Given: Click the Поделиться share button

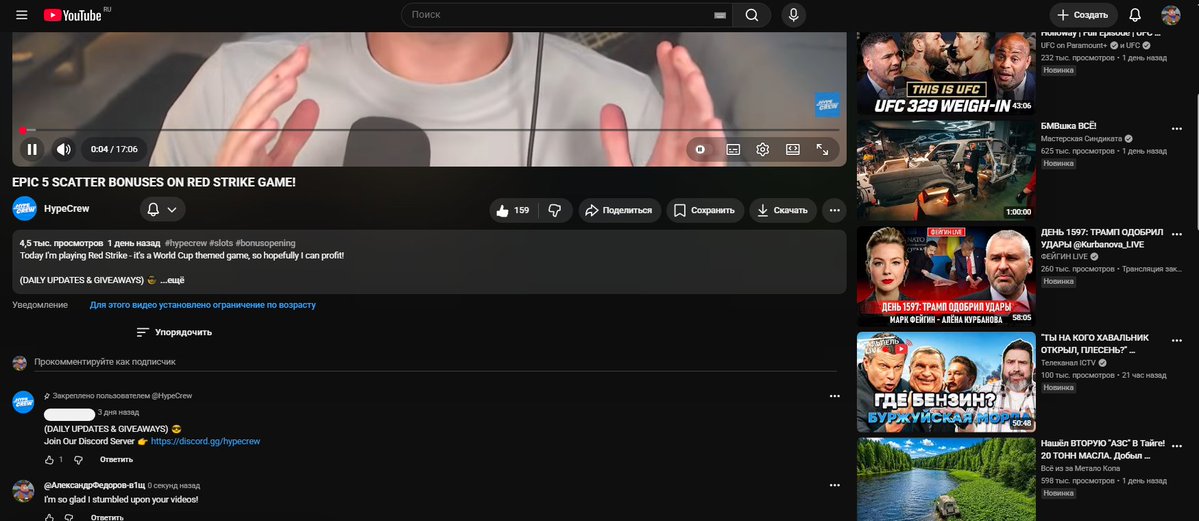Looking at the screenshot, I should [x=619, y=210].
